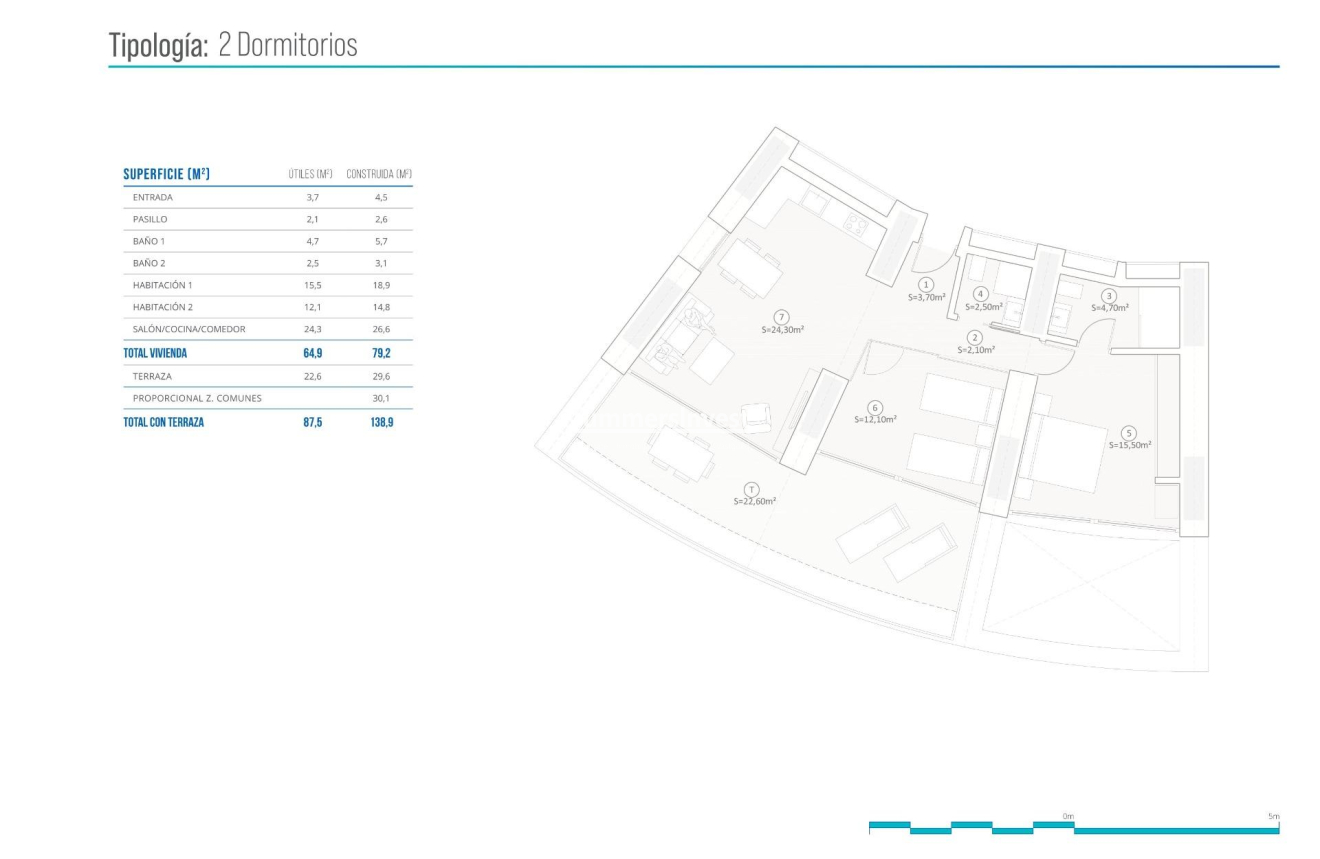Click the 'S=24,30m²' living room area label
Image resolution: width=1320 pixels, height=859 pixels.
[x=783, y=329]
